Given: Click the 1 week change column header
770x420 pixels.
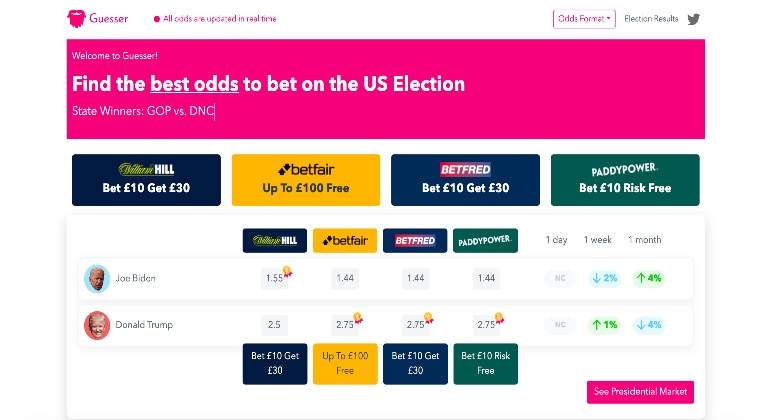Looking at the screenshot, I should (x=598, y=240).
